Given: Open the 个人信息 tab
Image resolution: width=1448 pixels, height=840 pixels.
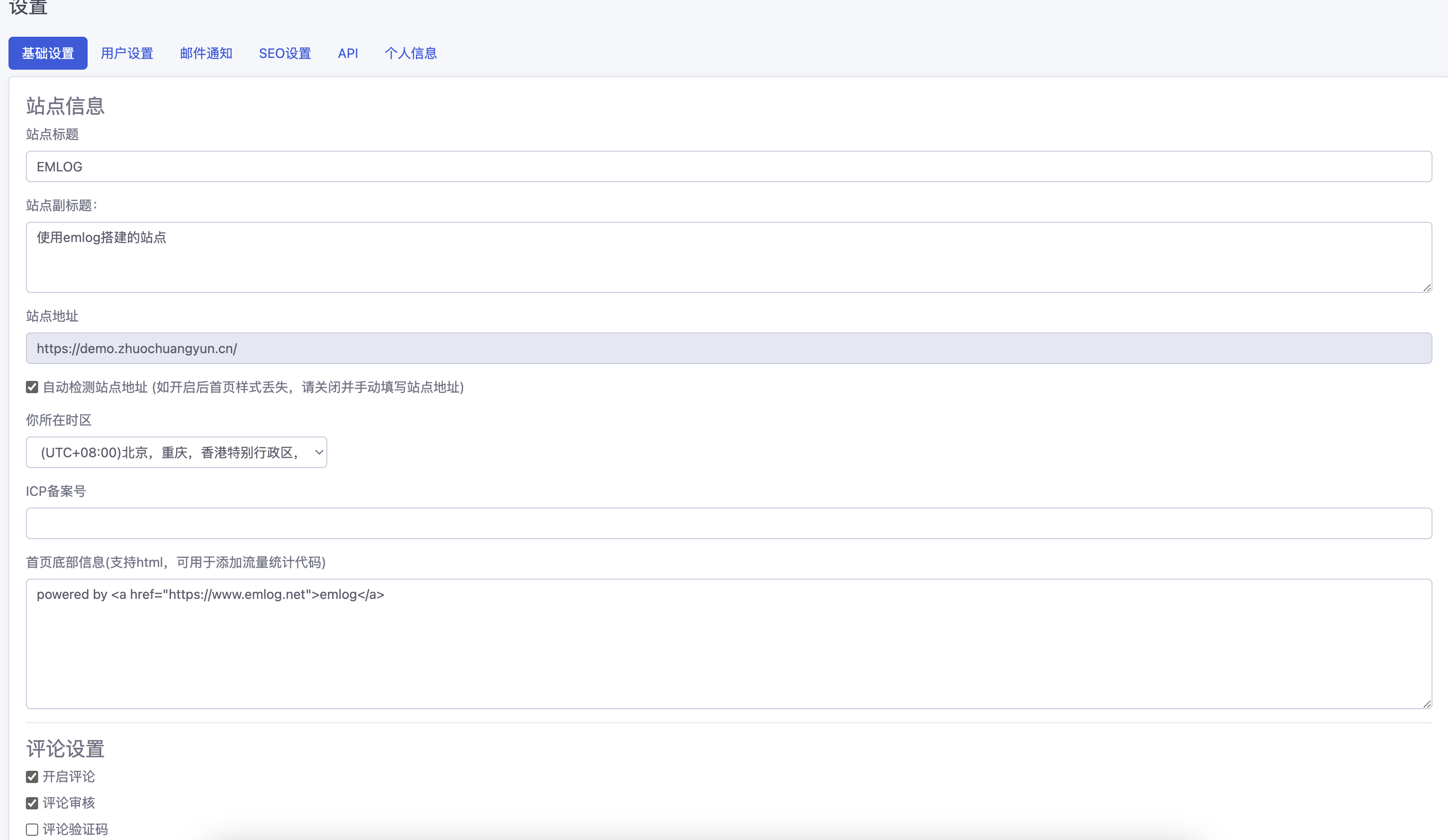Looking at the screenshot, I should click(410, 53).
